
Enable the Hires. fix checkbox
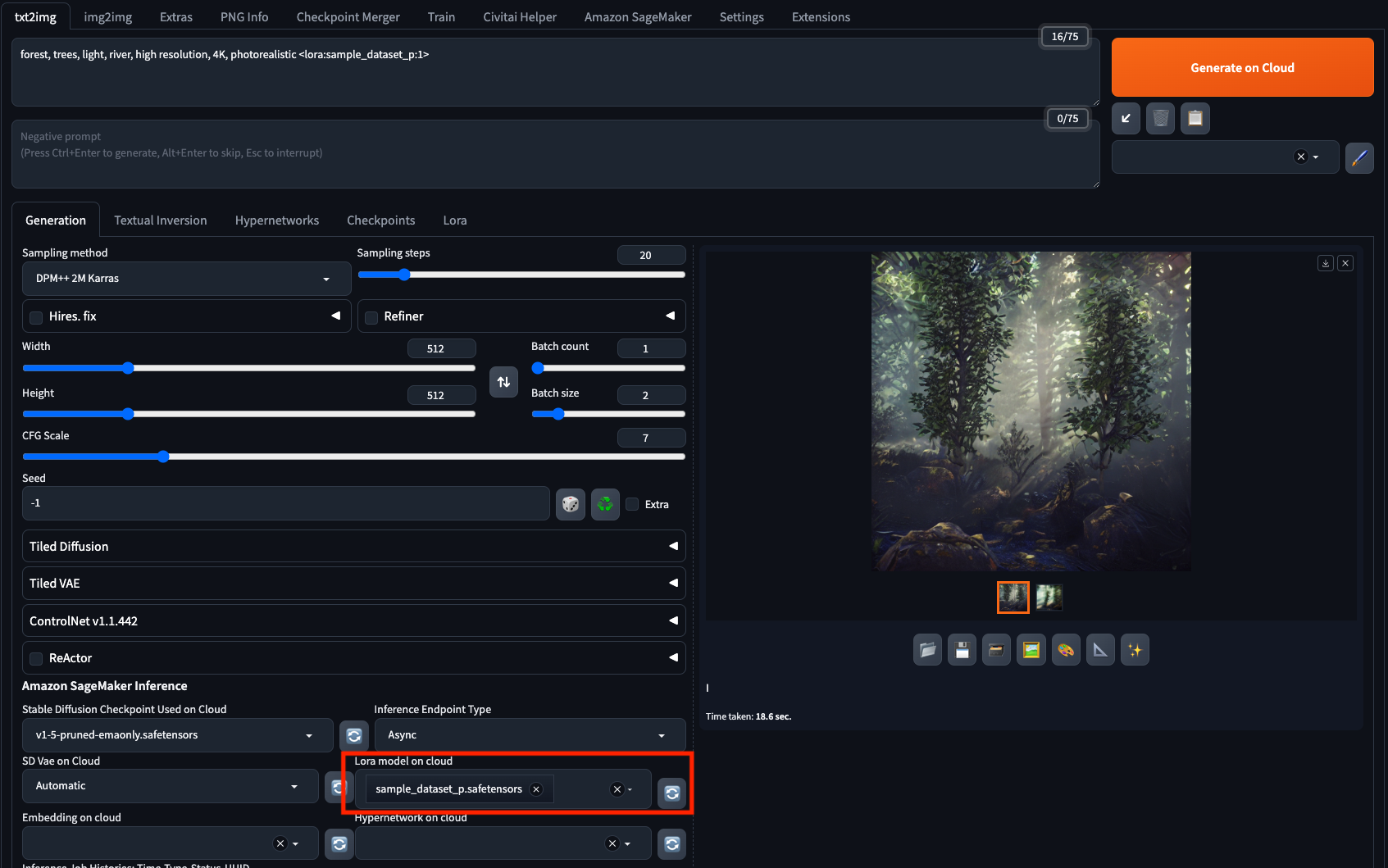[x=36, y=317]
